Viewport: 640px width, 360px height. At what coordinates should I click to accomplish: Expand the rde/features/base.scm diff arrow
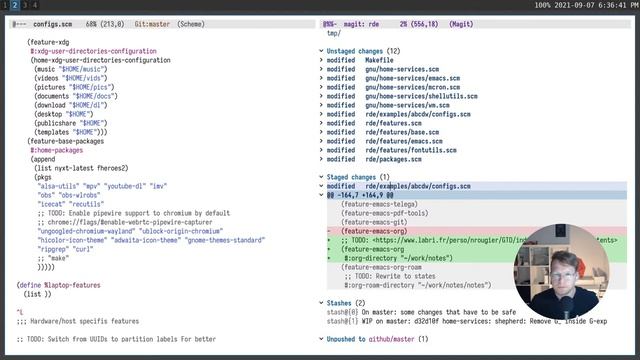(321, 132)
